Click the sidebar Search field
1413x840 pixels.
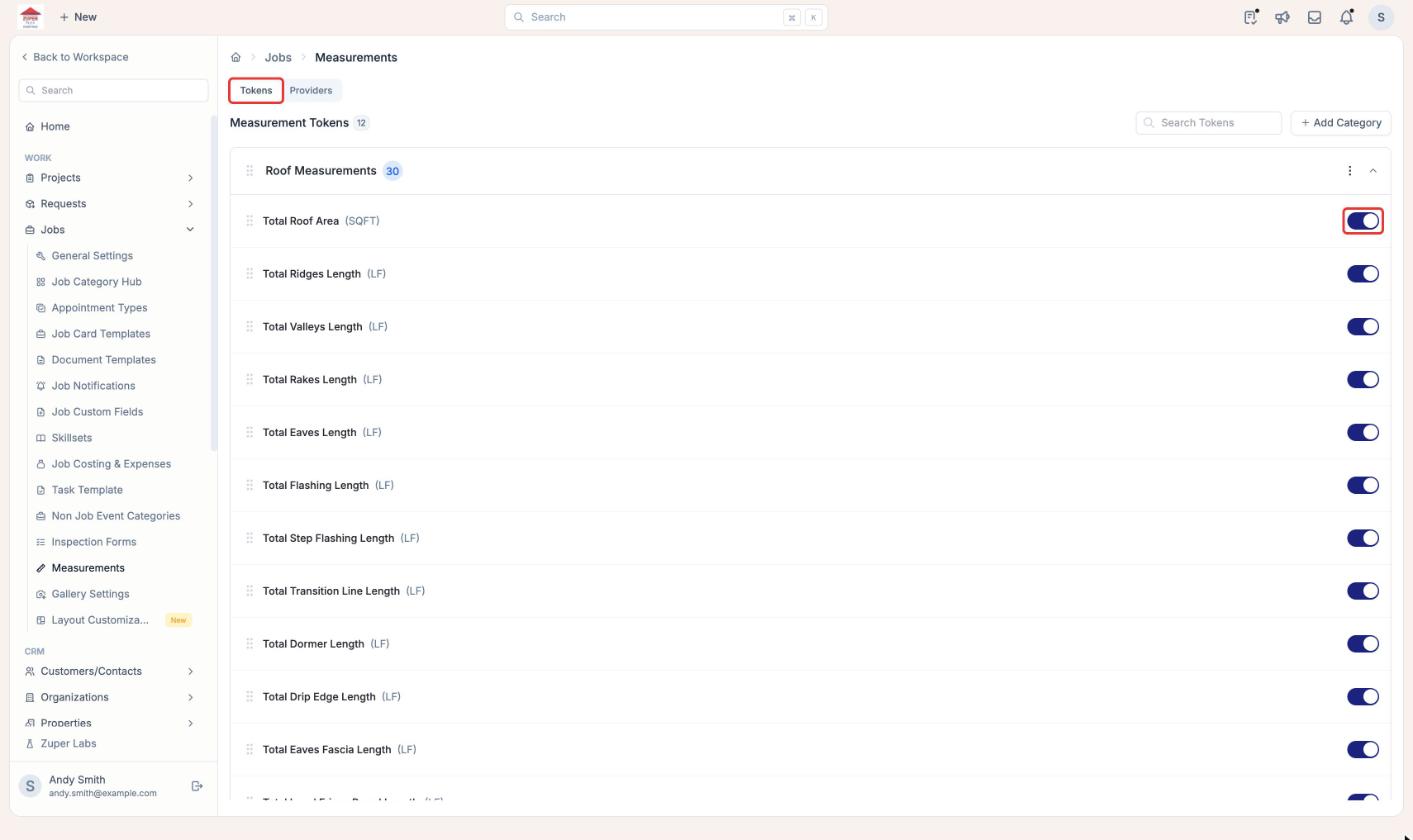pos(113,91)
